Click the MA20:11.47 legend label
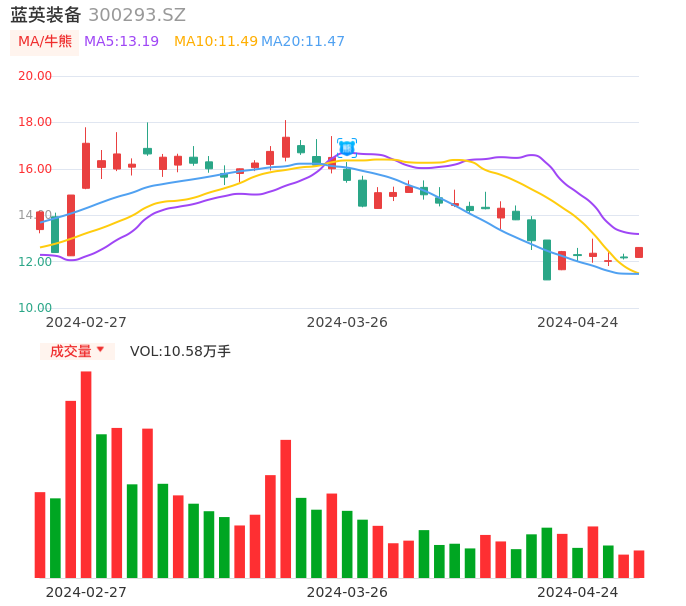 [x=303, y=42]
